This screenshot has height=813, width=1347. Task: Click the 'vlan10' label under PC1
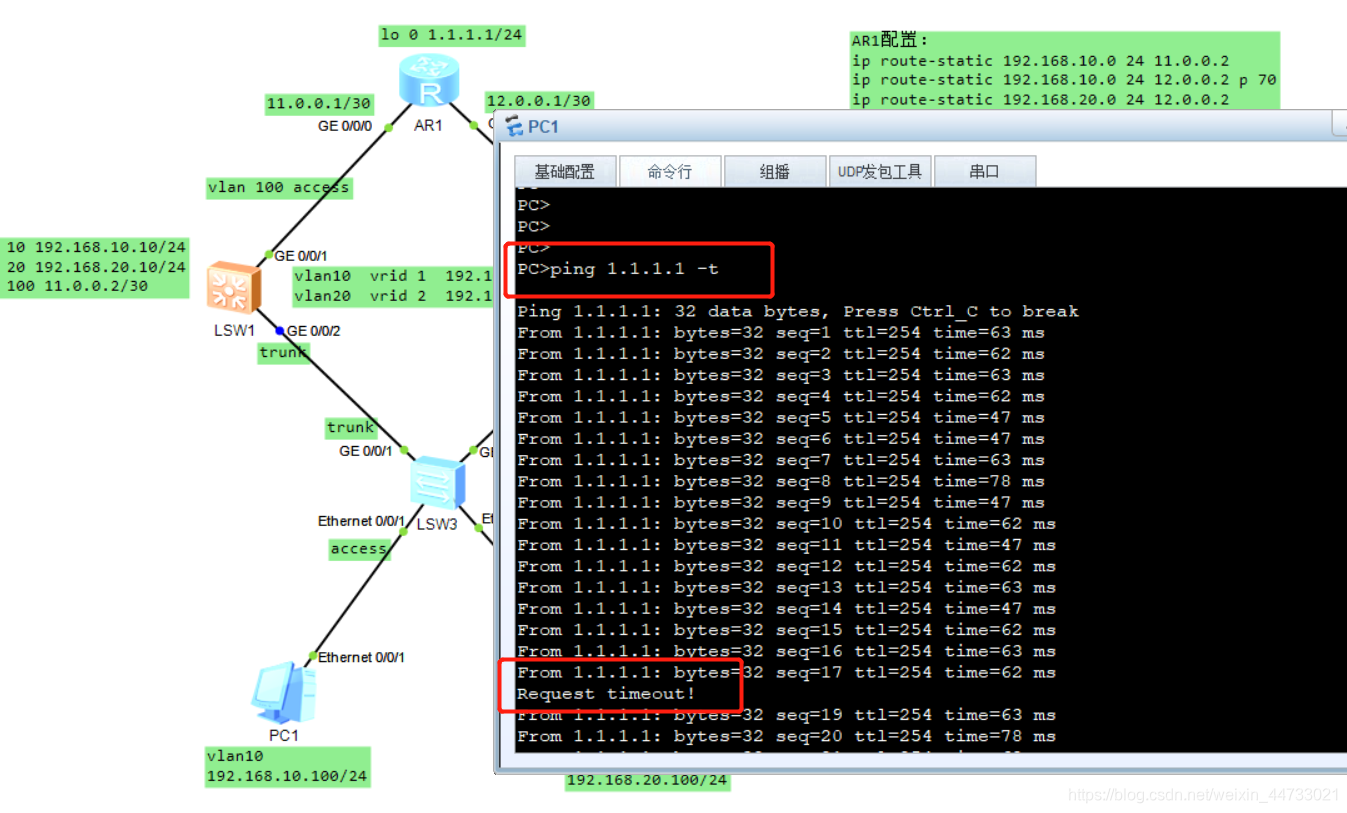click(235, 756)
